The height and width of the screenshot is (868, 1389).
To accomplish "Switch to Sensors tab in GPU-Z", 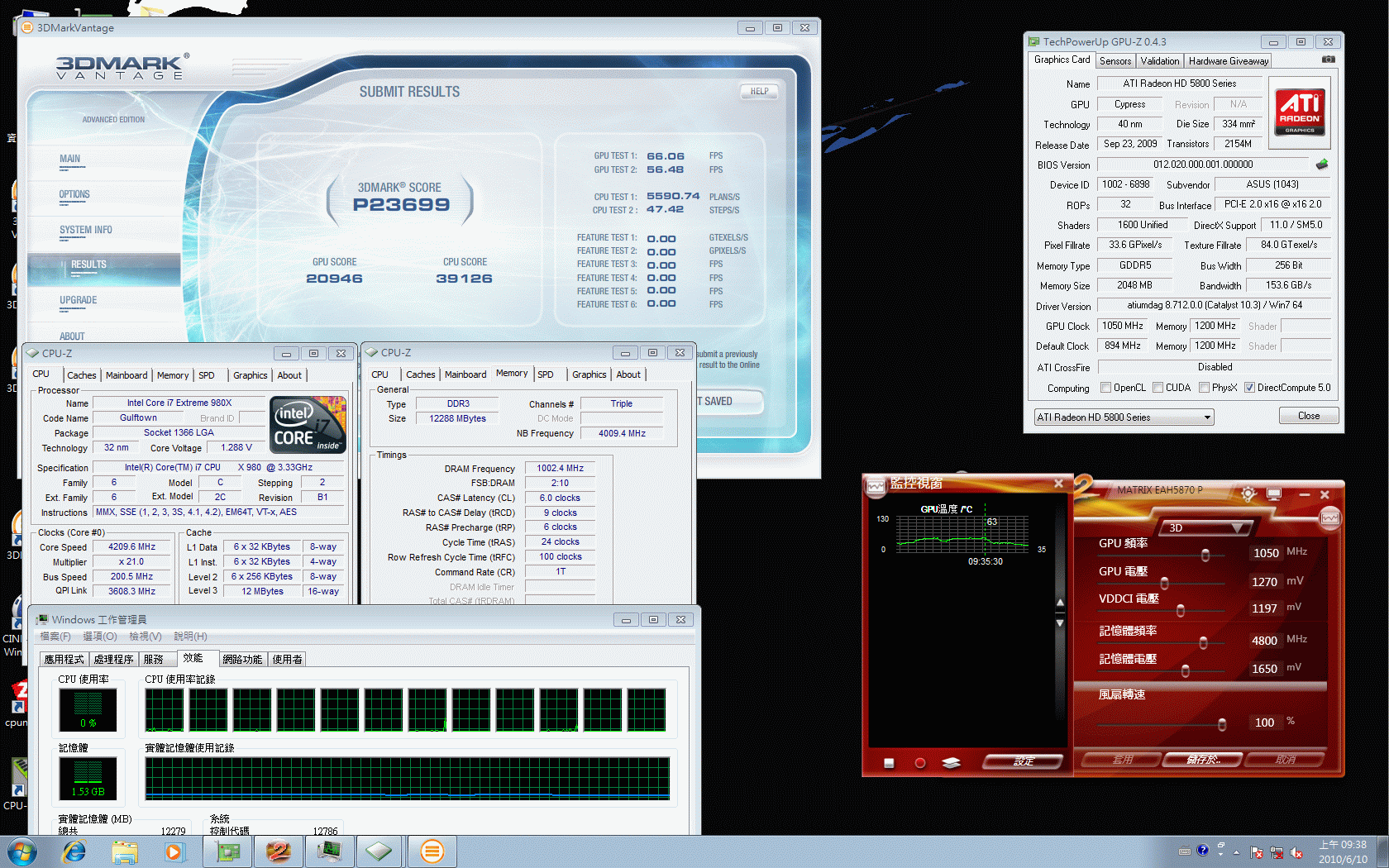I will pyautogui.click(x=1115, y=61).
